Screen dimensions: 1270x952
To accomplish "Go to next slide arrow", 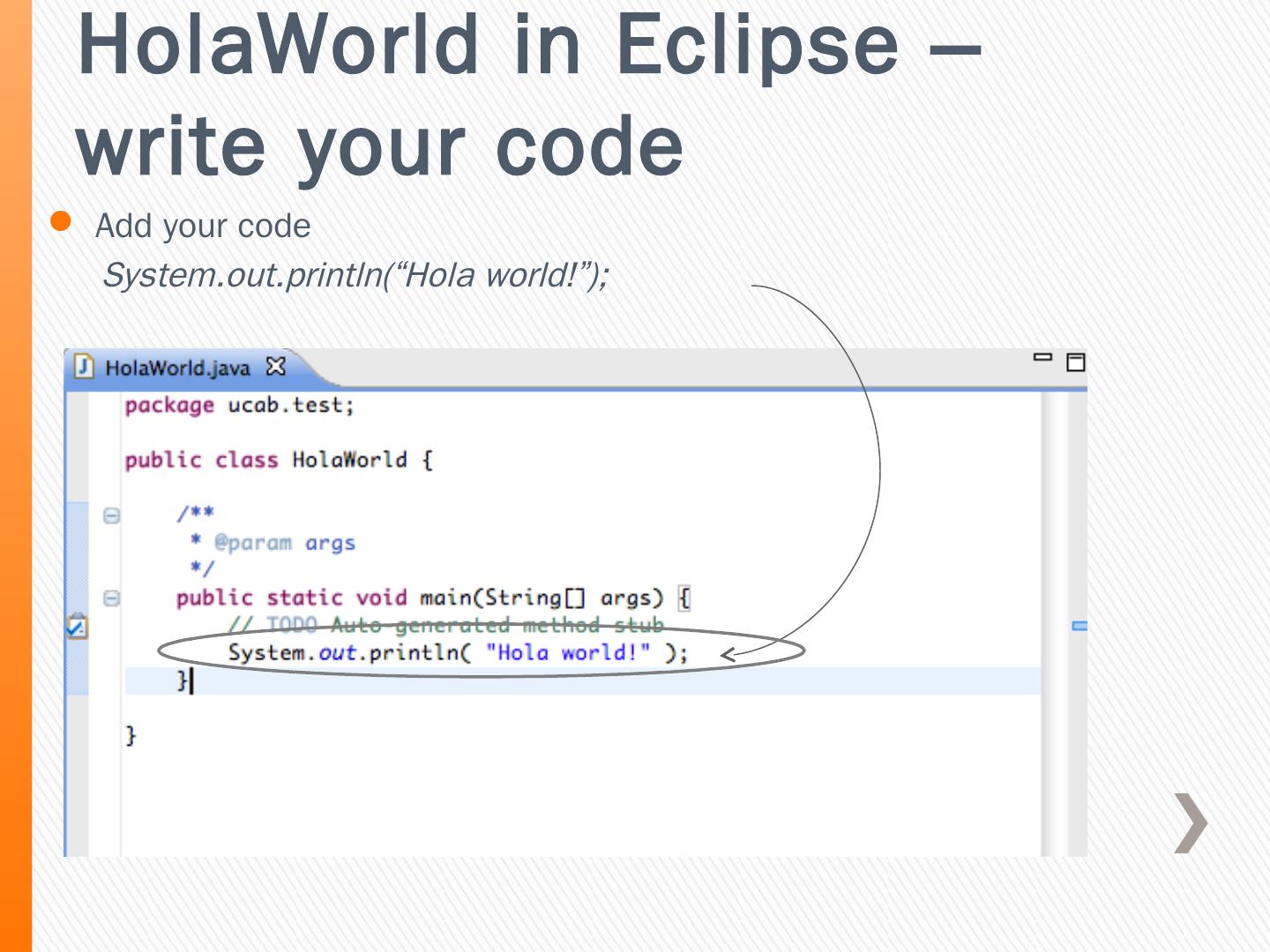I will [1191, 823].
